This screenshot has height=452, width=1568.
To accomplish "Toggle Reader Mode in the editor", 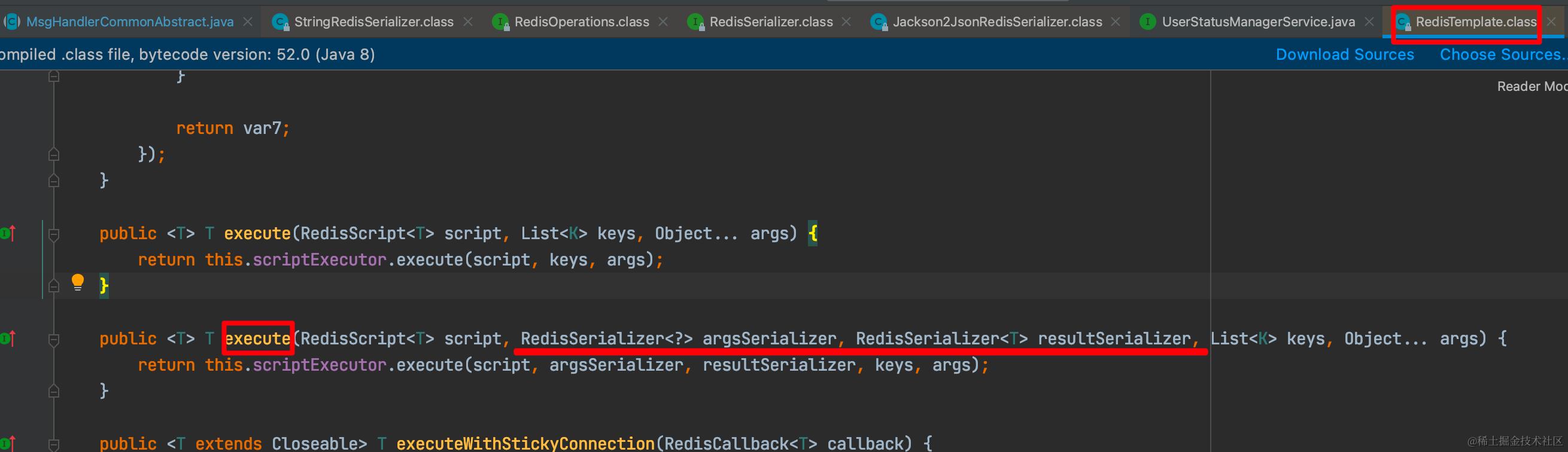I will tap(1531, 86).
